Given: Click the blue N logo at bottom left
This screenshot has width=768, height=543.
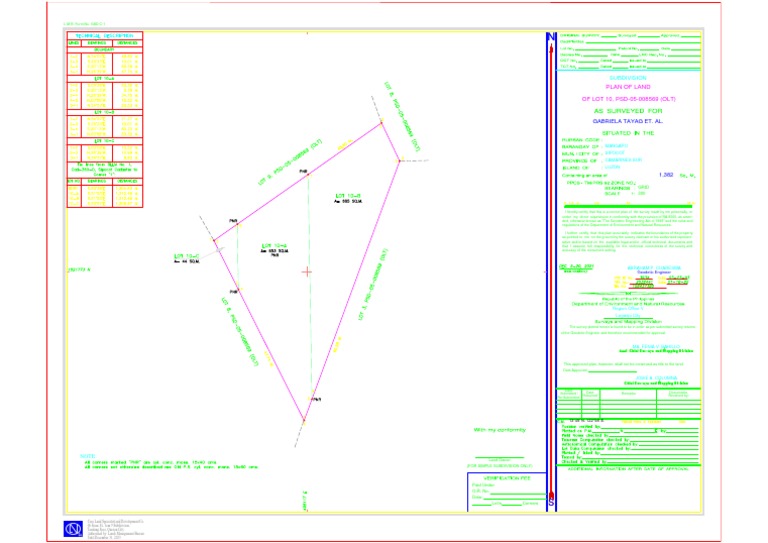Looking at the screenshot, I should point(73,529).
